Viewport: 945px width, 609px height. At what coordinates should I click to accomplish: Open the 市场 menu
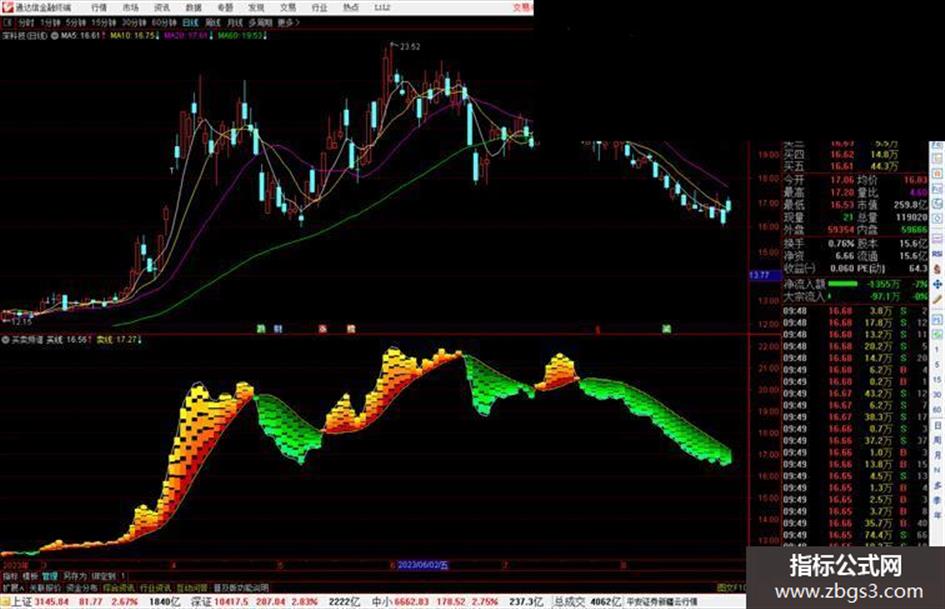coord(131,7)
